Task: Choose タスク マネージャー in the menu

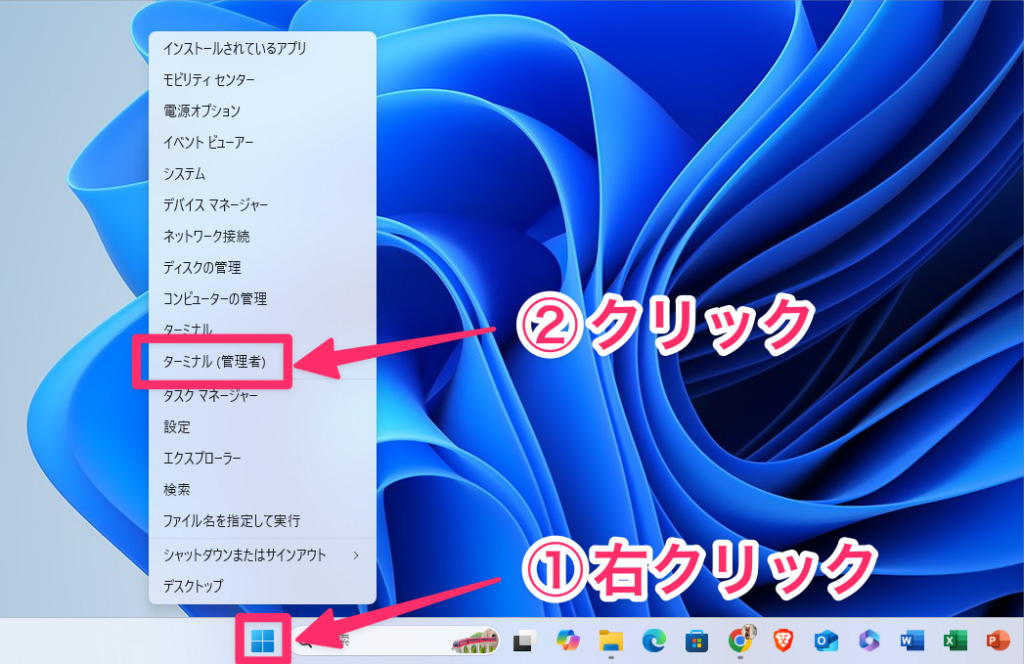Action: pyautogui.click(x=210, y=395)
